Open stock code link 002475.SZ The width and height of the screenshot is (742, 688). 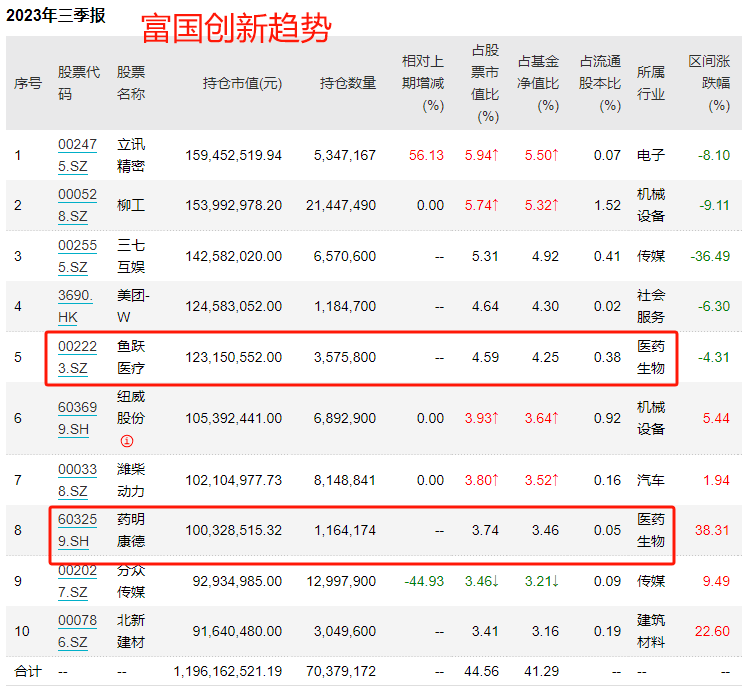pyautogui.click(x=78, y=155)
